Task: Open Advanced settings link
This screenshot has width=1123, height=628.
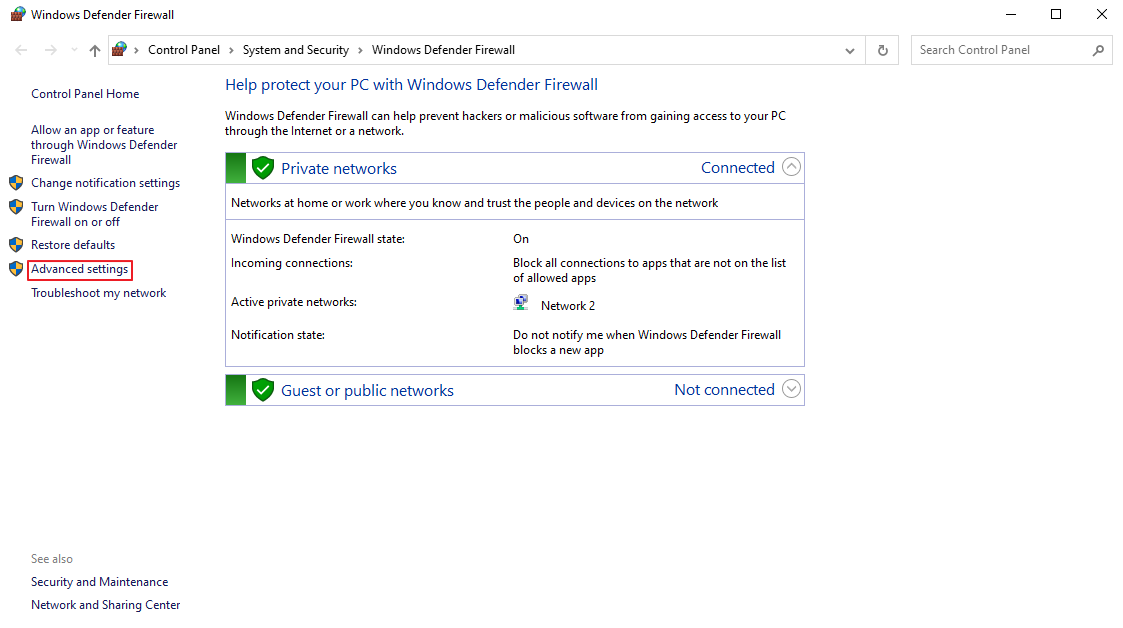Action: coord(79,269)
